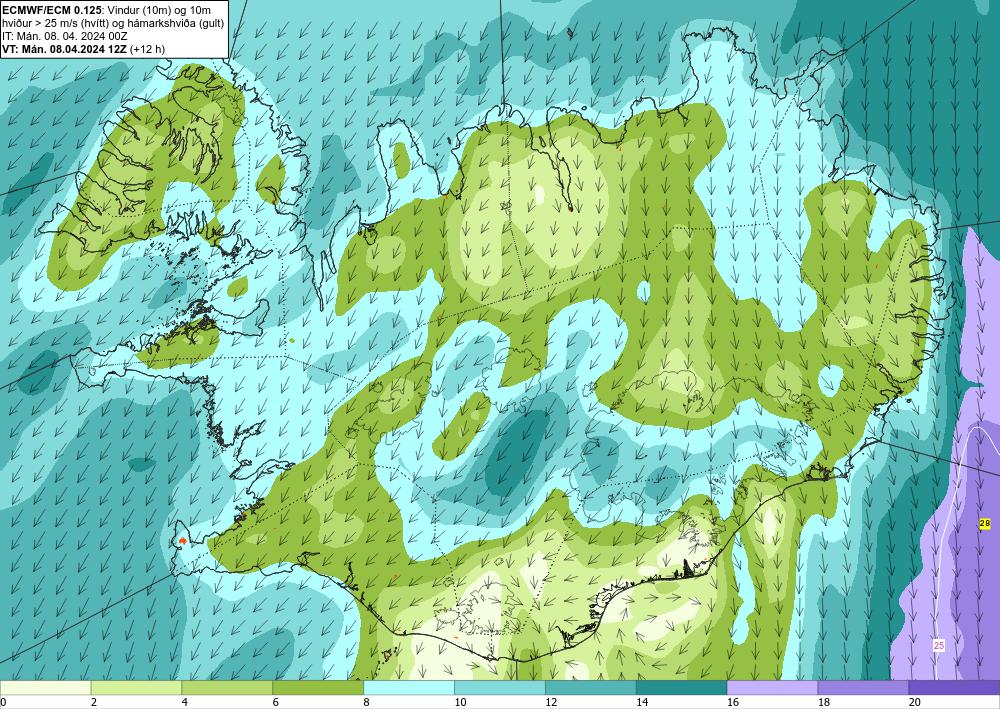Select the 6–8 m/s green legend swatch
Image resolution: width=1000 pixels, height=709 pixels.
click(318, 688)
